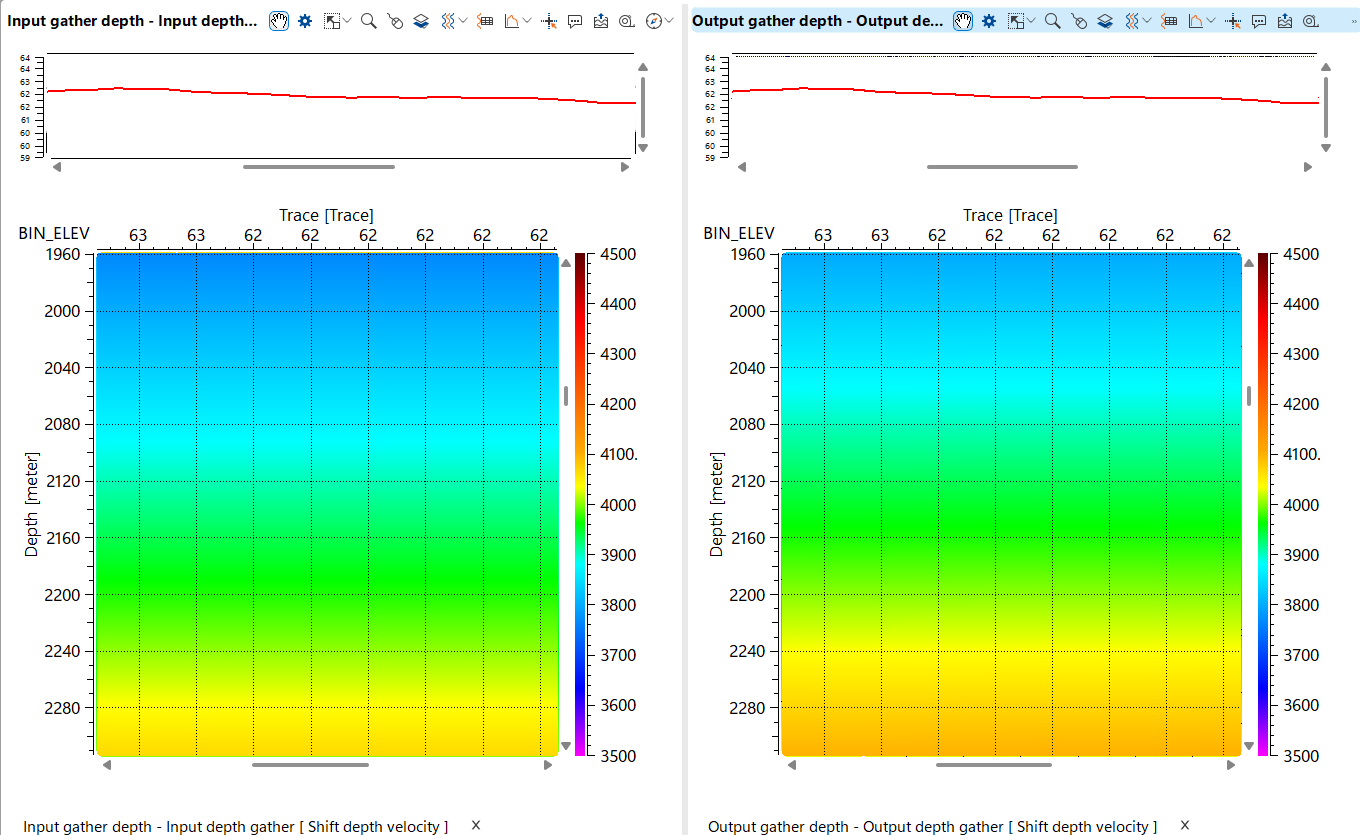Image resolution: width=1360 pixels, height=835 pixels.
Task: Click crosshair picking icon in Output gather toolbar
Action: (x=1234, y=21)
